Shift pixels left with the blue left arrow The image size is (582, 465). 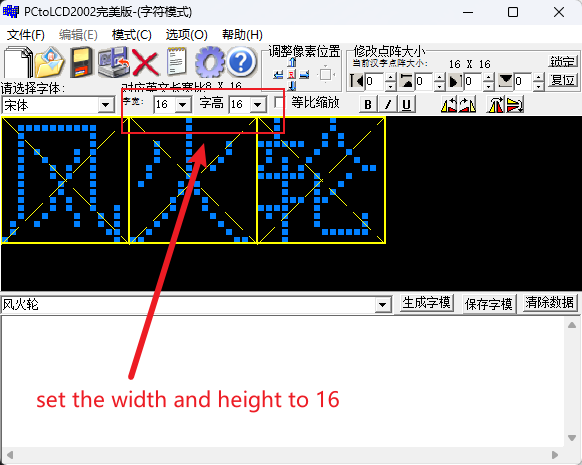(x=278, y=75)
